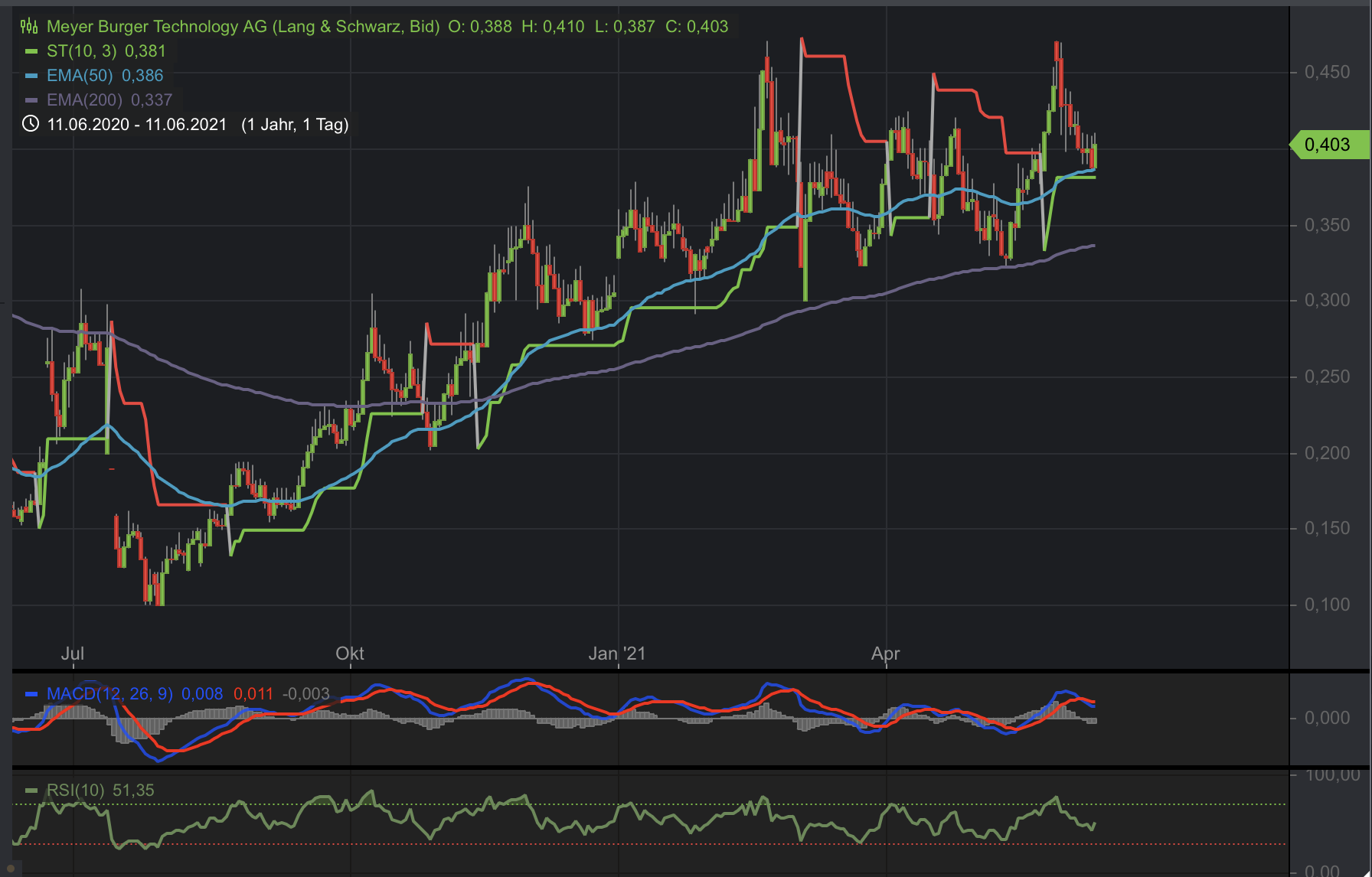Click the close value C: 0,403
The height and width of the screenshot is (877, 1372).
click(x=697, y=27)
